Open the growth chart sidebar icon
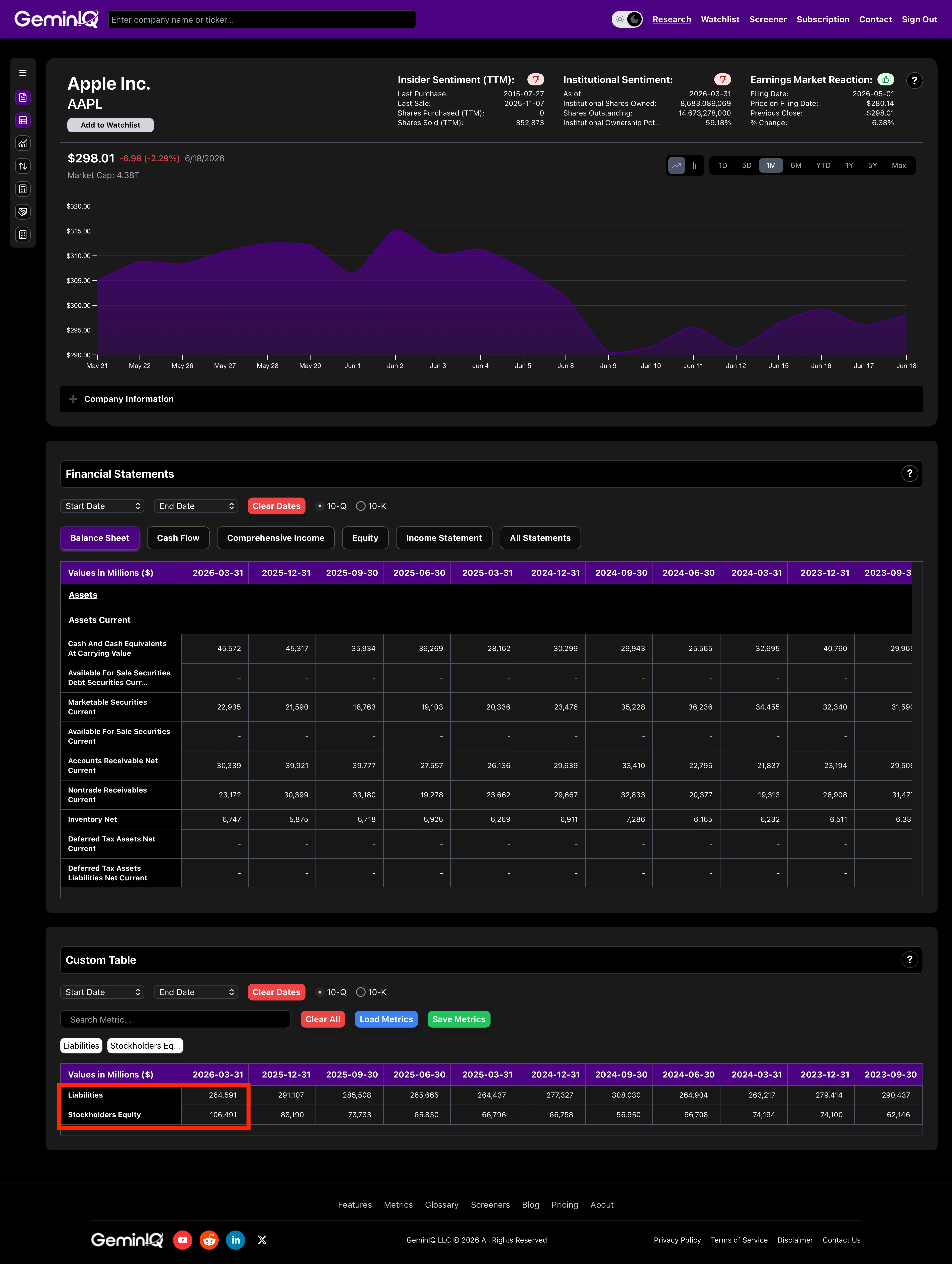 (x=23, y=143)
